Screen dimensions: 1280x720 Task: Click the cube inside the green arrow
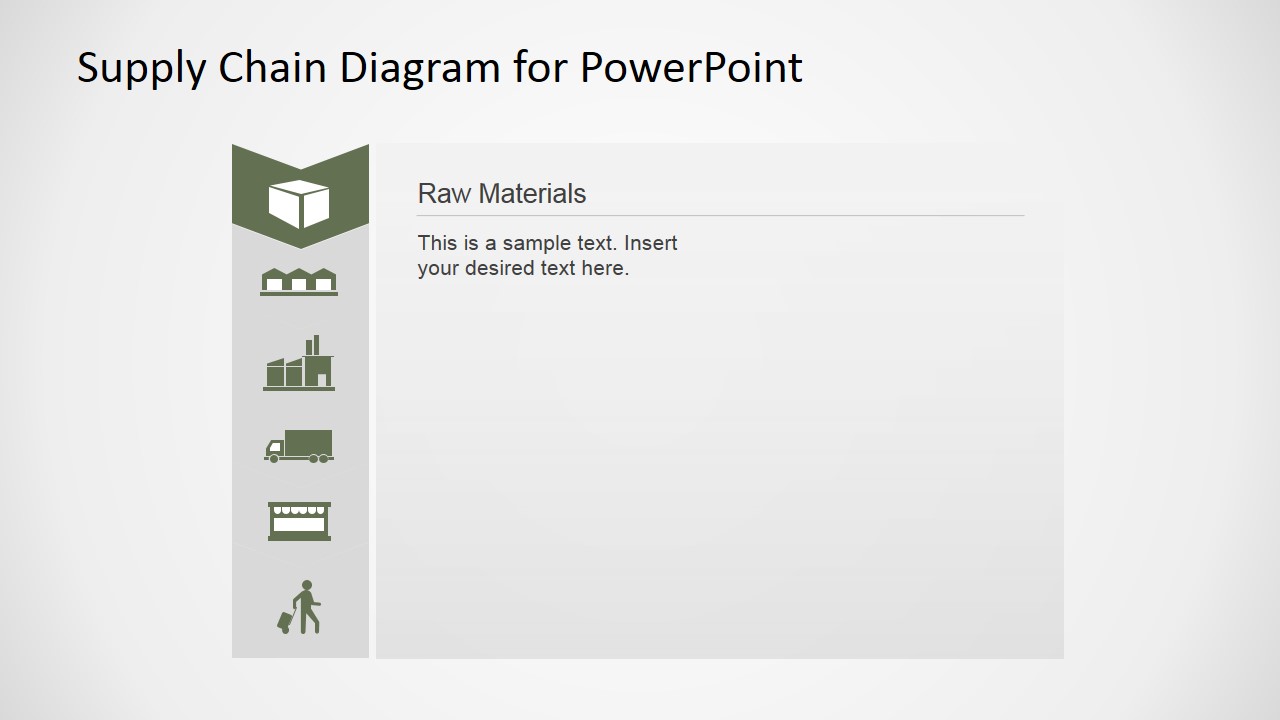click(x=300, y=203)
